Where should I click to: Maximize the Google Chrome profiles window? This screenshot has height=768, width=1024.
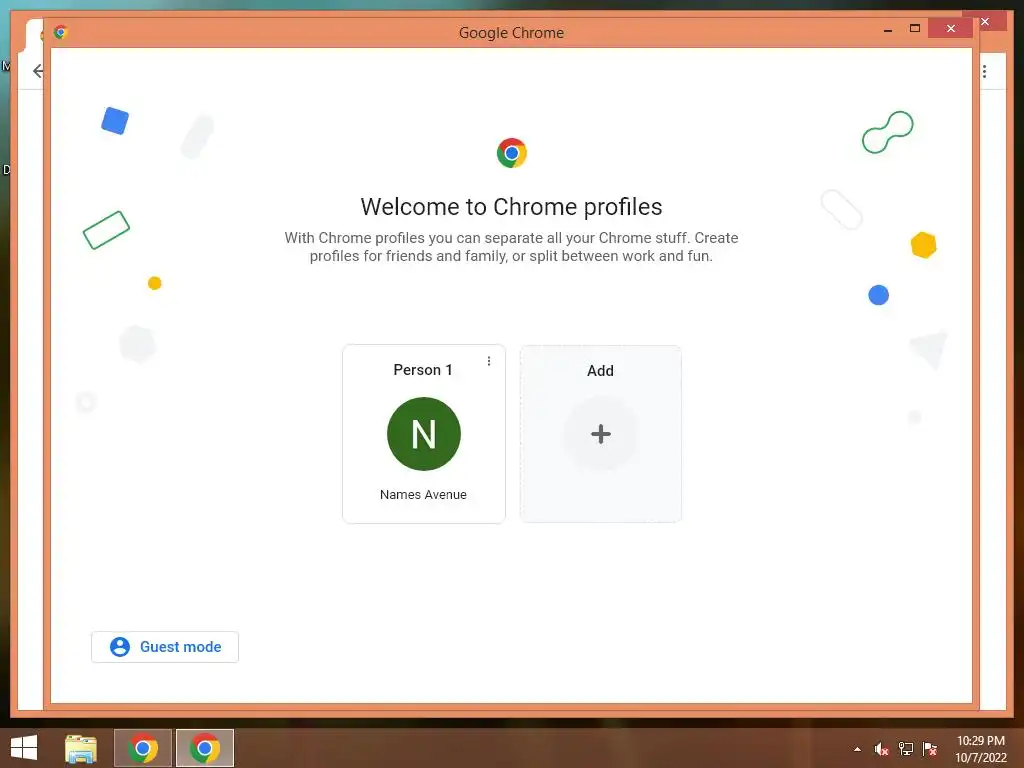(914, 29)
